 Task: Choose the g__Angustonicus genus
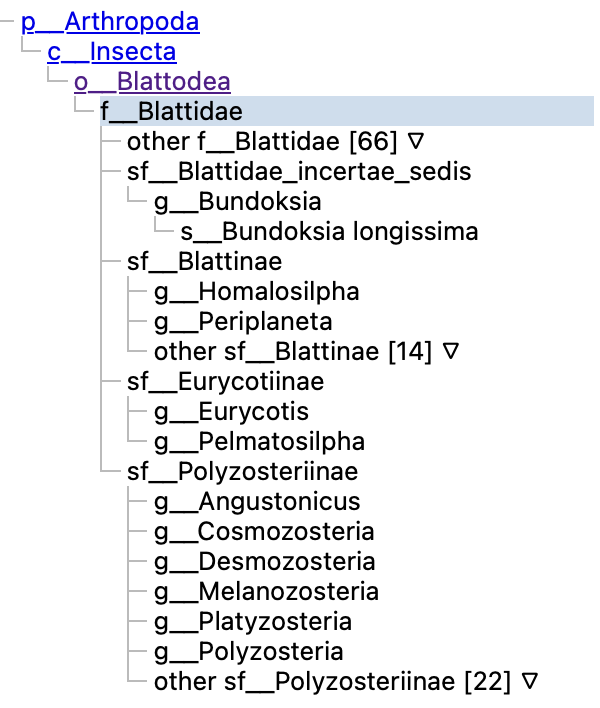(257, 501)
